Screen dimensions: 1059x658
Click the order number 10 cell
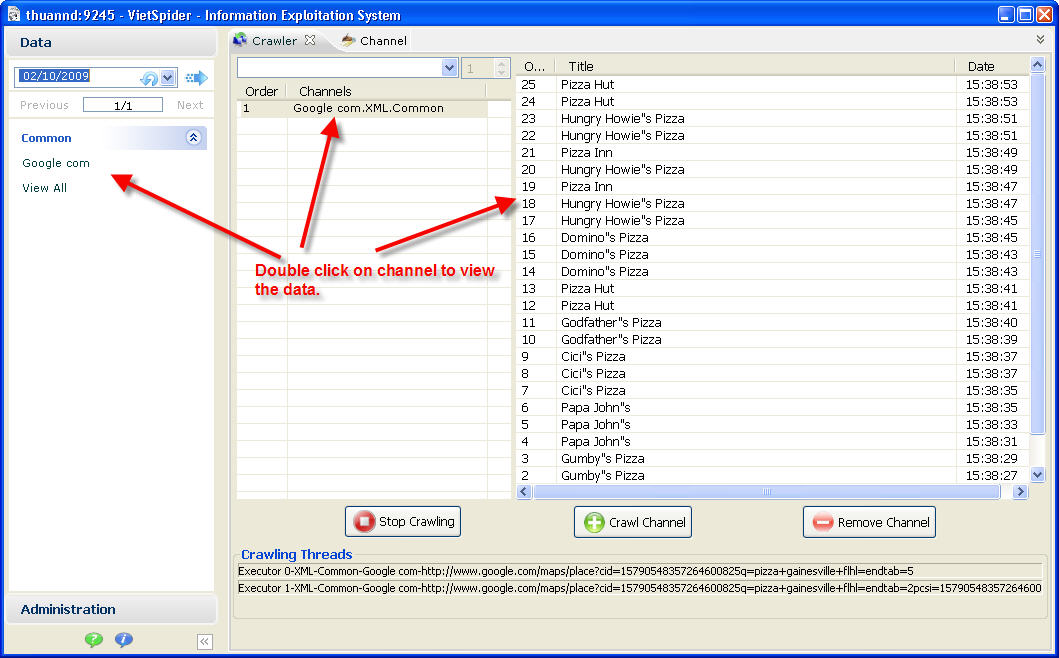click(529, 339)
